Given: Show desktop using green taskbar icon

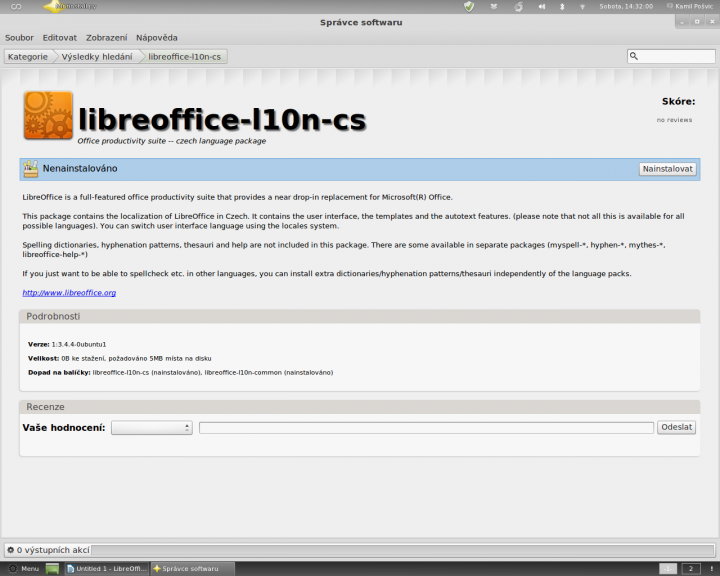Looking at the screenshot, I should point(52,569).
